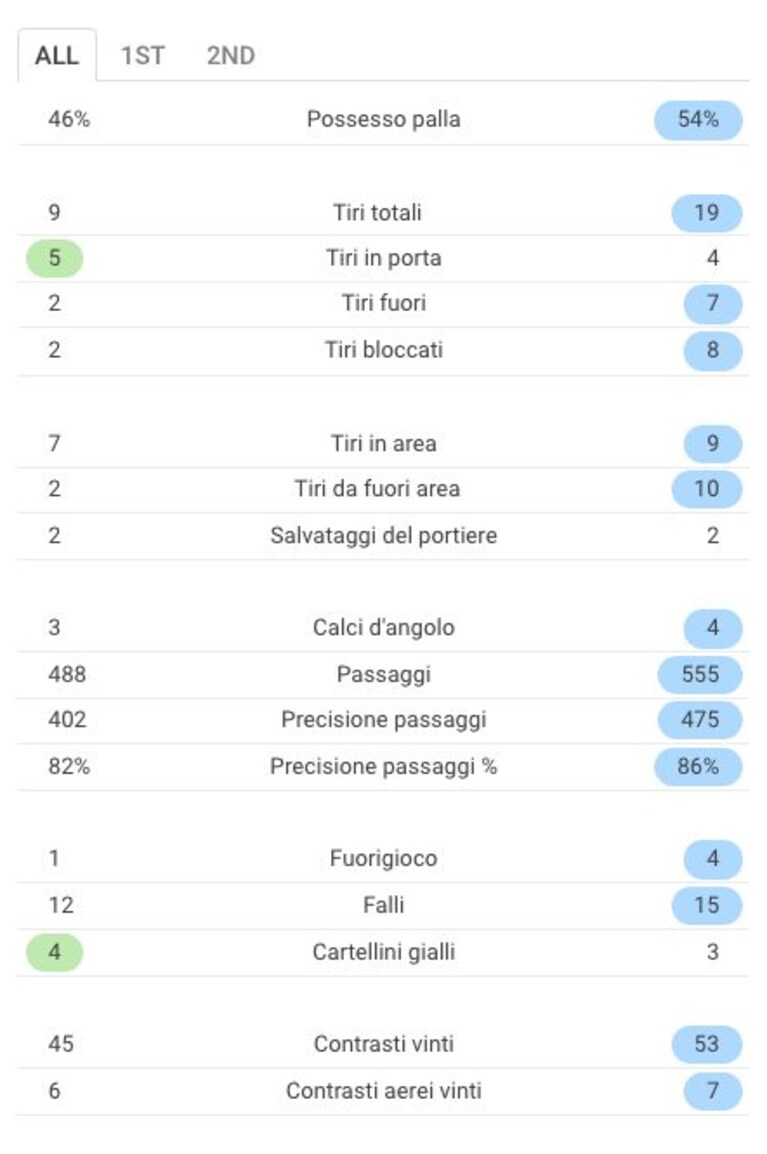Click the green 5 Tiri in porta badge
The width and height of the screenshot is (767, 1154).
[54, 258]
